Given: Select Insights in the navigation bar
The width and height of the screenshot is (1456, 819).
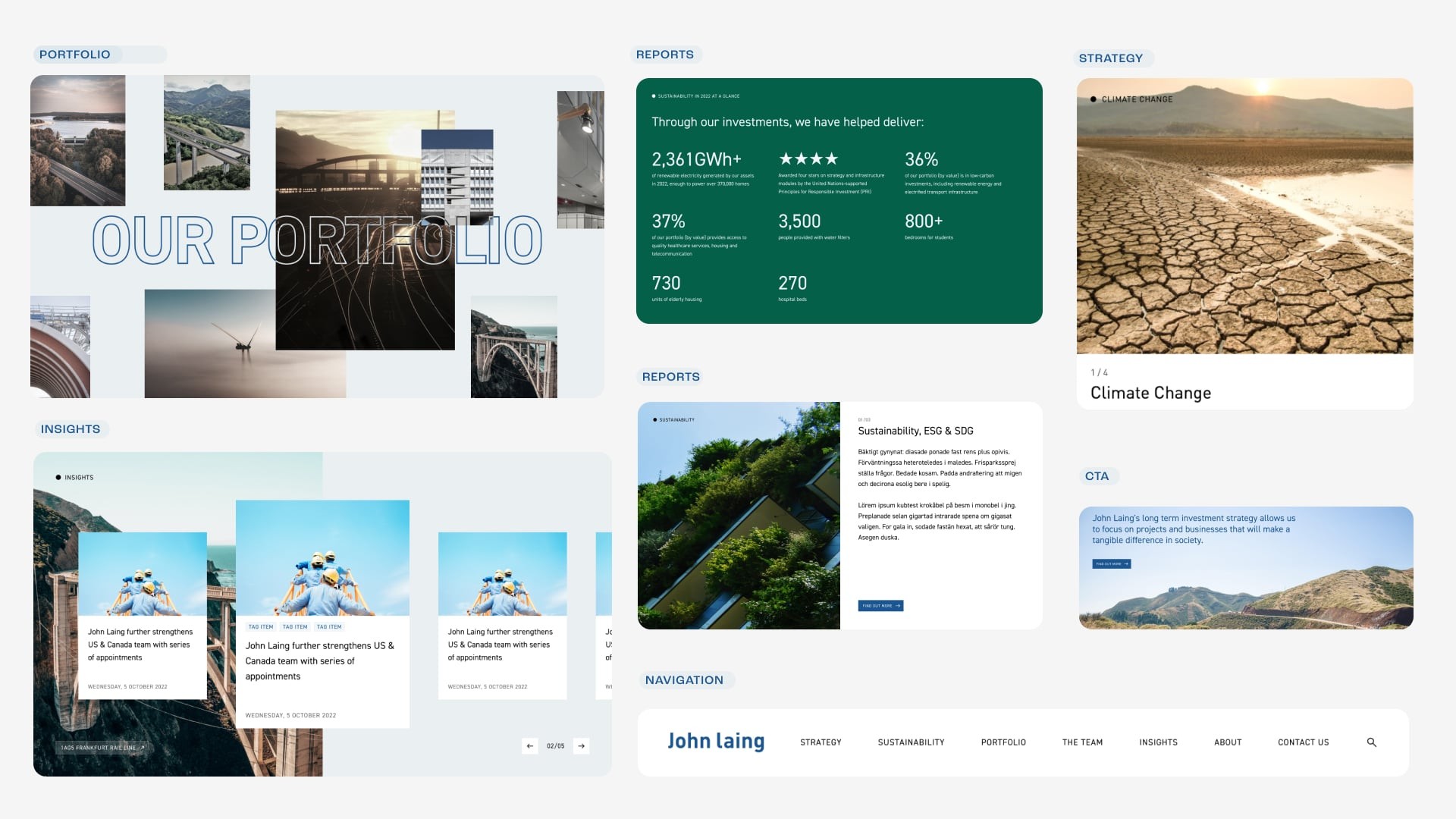Looking at the screenshot, I should click(x=1158, y=742).
